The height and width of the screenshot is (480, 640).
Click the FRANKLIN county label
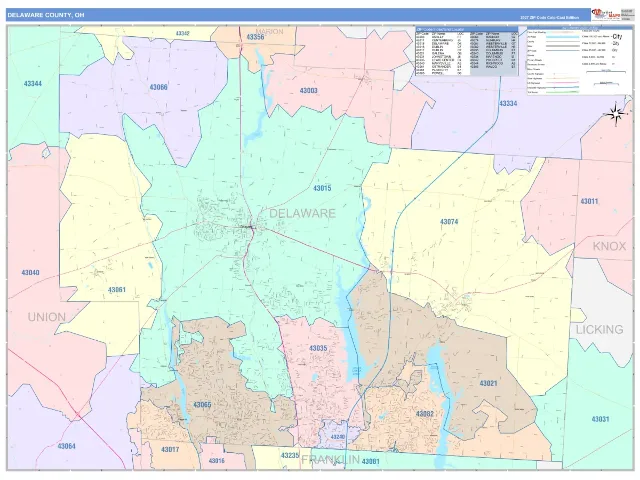pyautogui.click(x=330, y=460)
